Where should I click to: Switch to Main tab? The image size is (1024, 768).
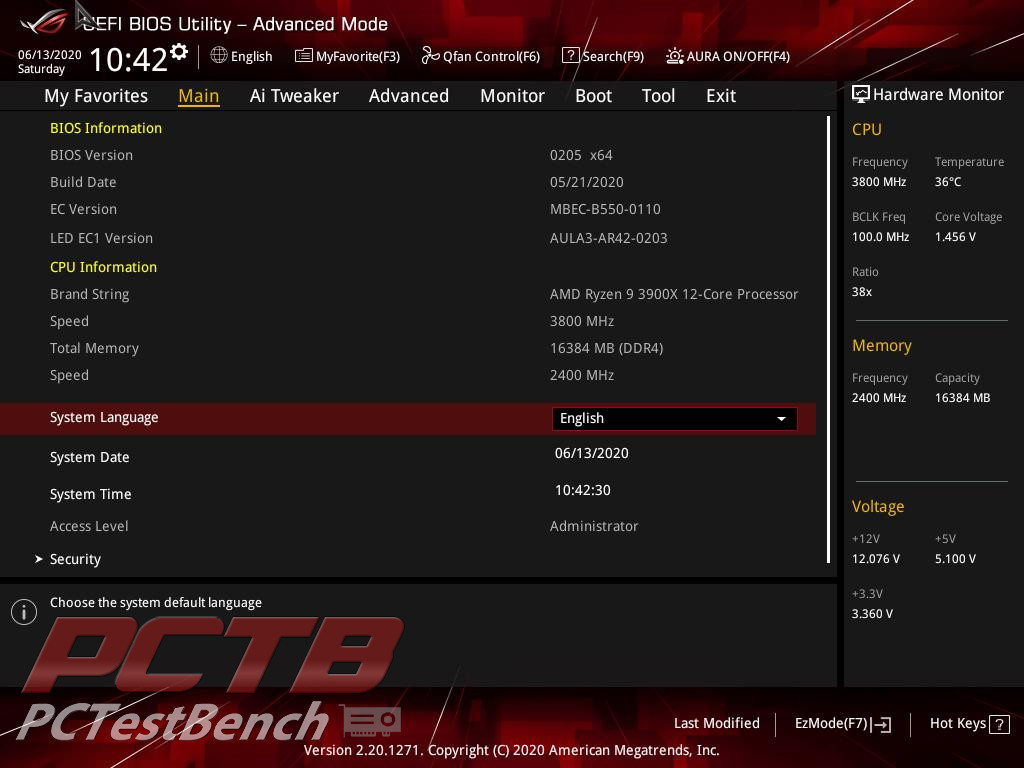199,96
